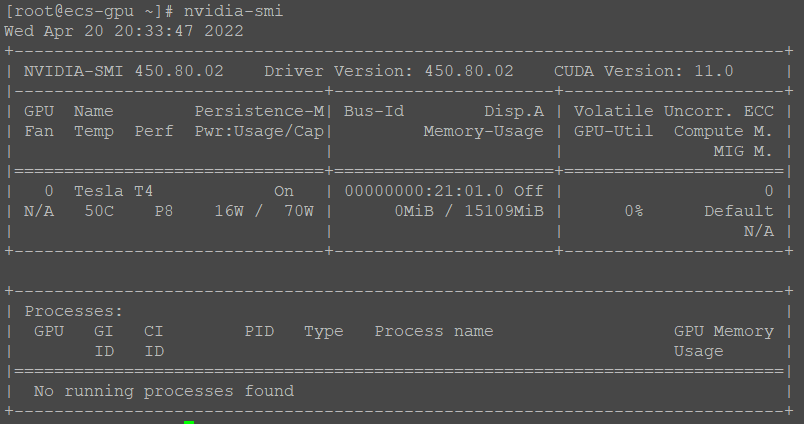Click the timestamp Wed Apr 20 20:33:47 2022
Screen dimensions: 804x424
(124, 30)
